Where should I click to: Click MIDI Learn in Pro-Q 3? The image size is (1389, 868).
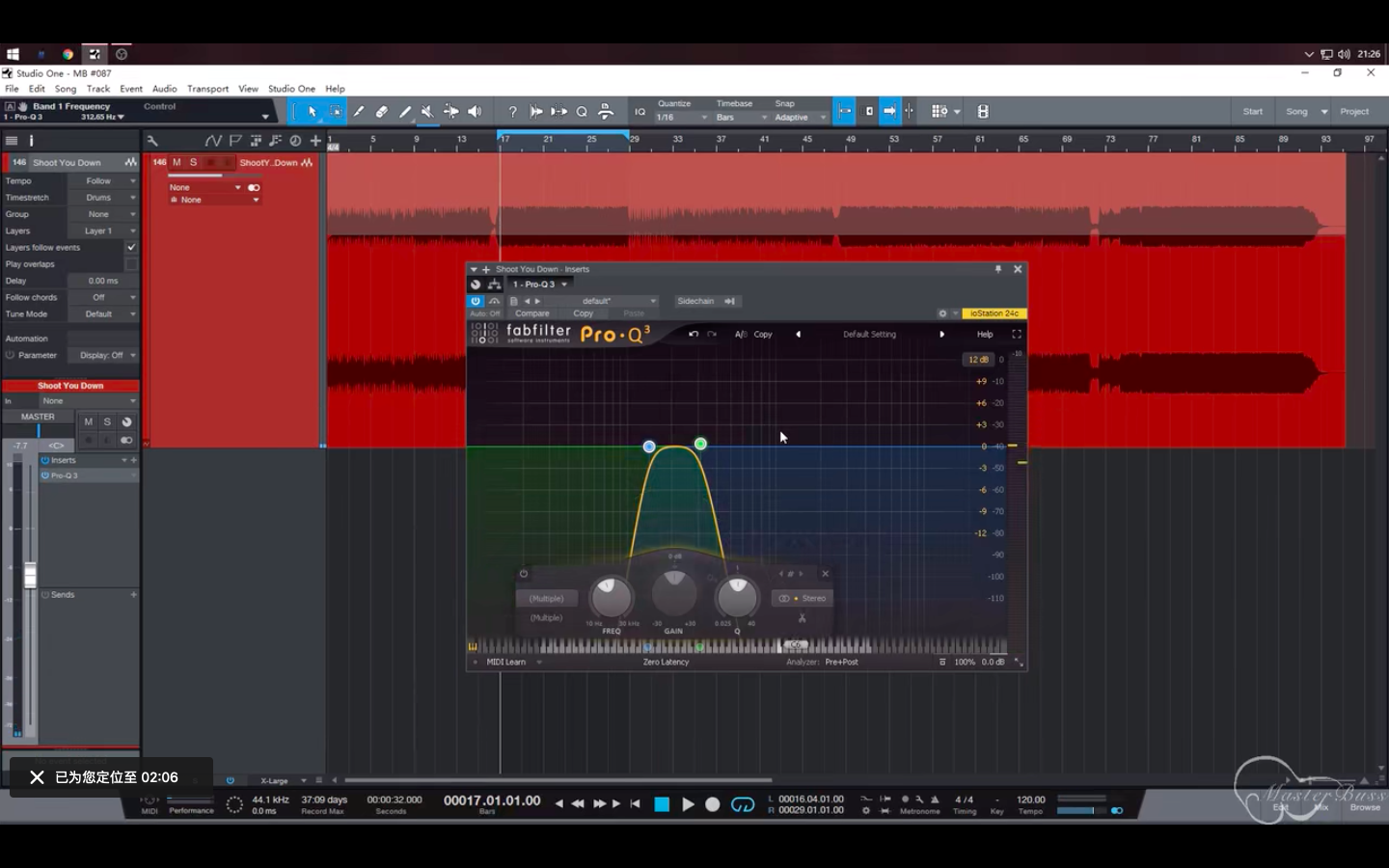pos(506,662)
